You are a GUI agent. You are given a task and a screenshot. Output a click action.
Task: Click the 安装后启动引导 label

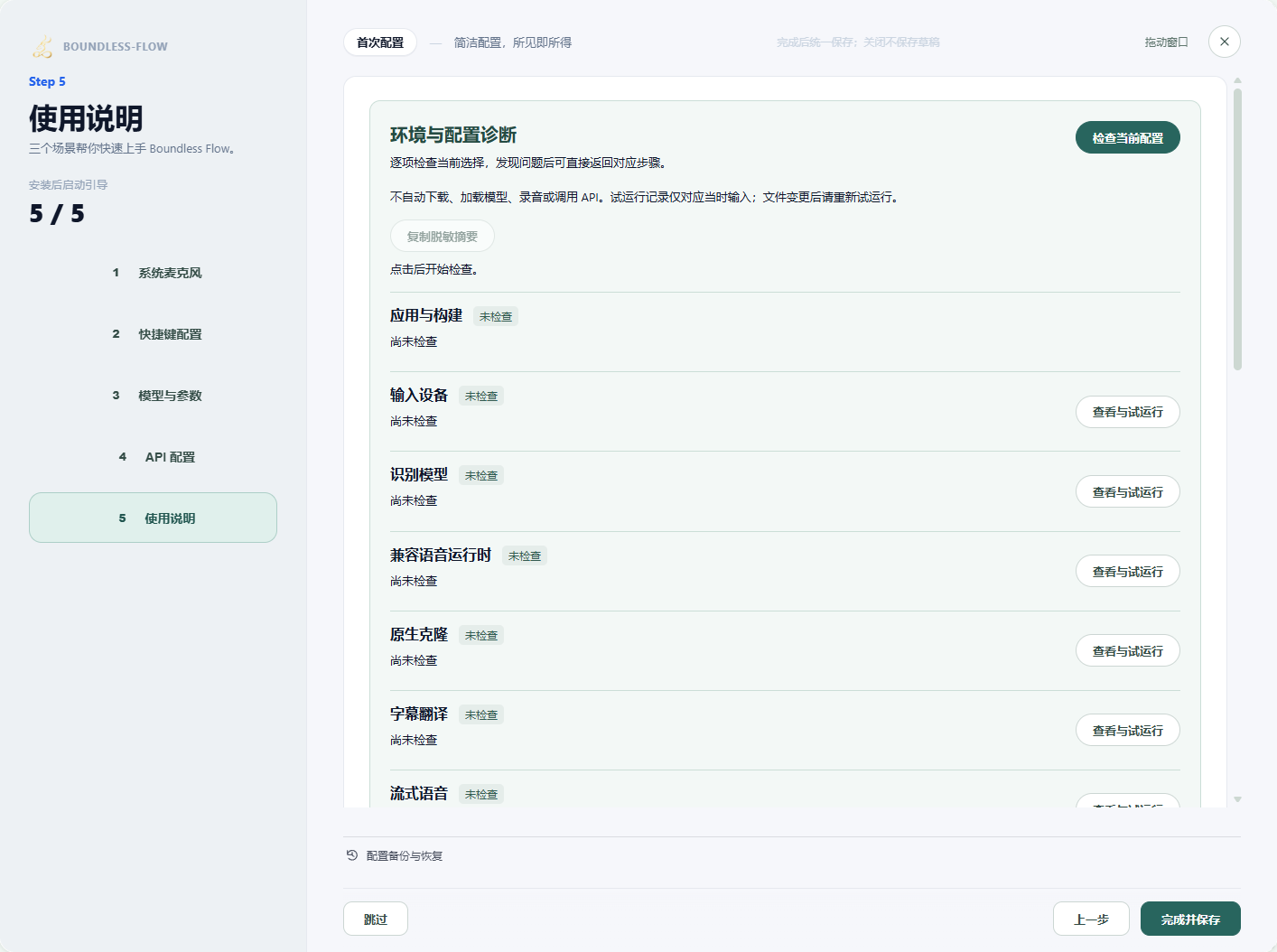(x=68, y=185)
